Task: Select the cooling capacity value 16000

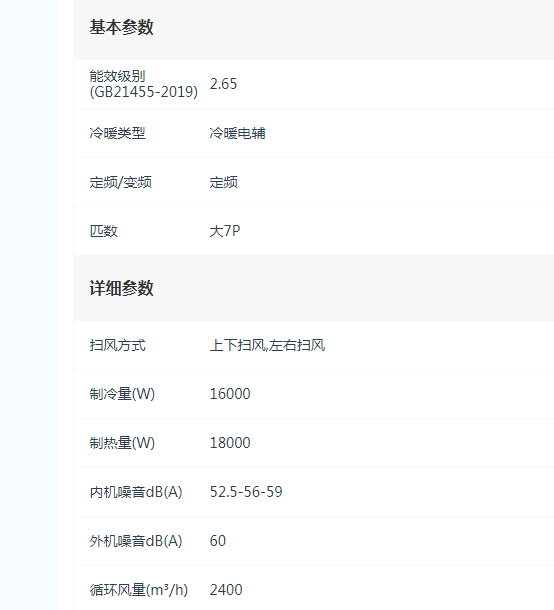Action: 230,394
